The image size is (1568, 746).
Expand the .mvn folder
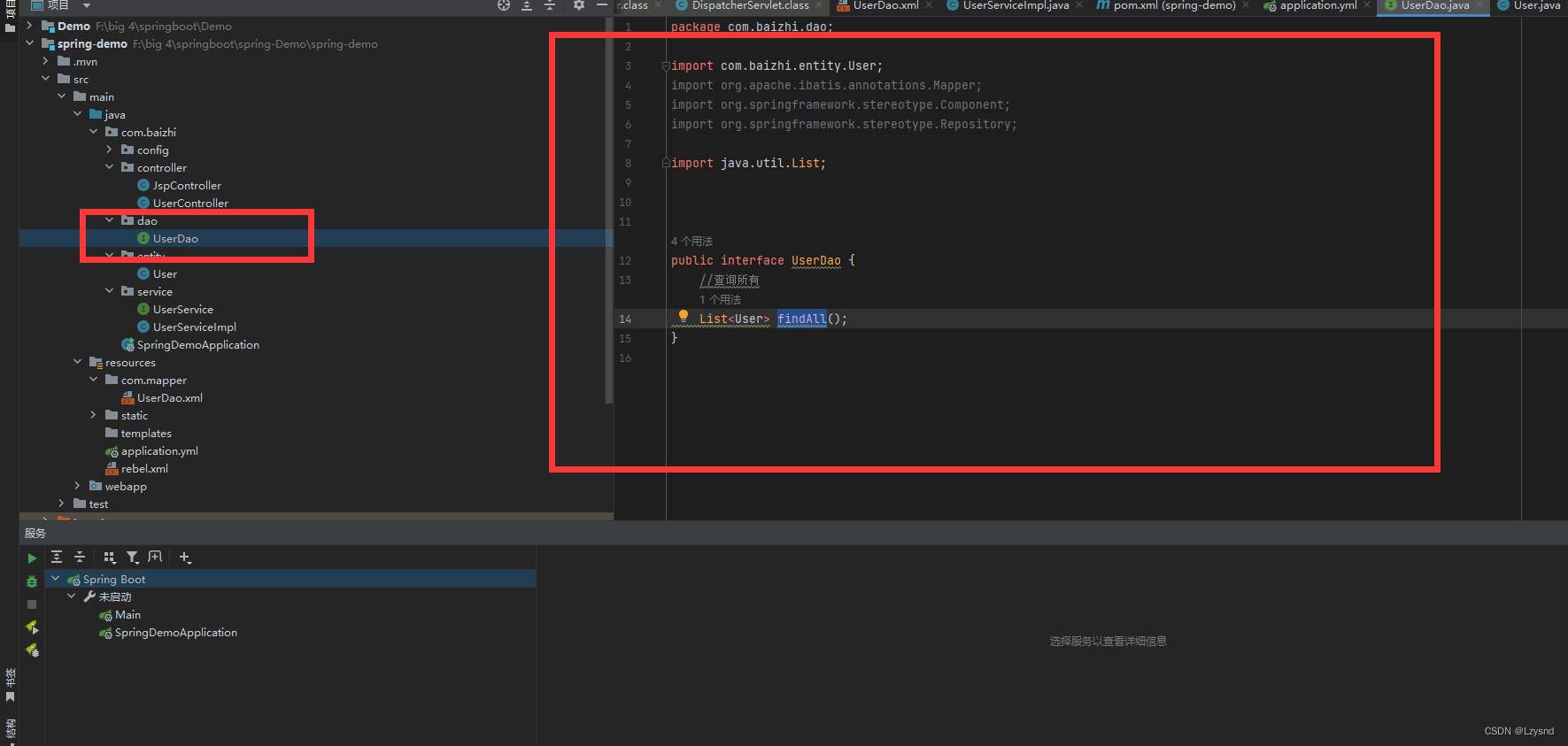point(46,61)
